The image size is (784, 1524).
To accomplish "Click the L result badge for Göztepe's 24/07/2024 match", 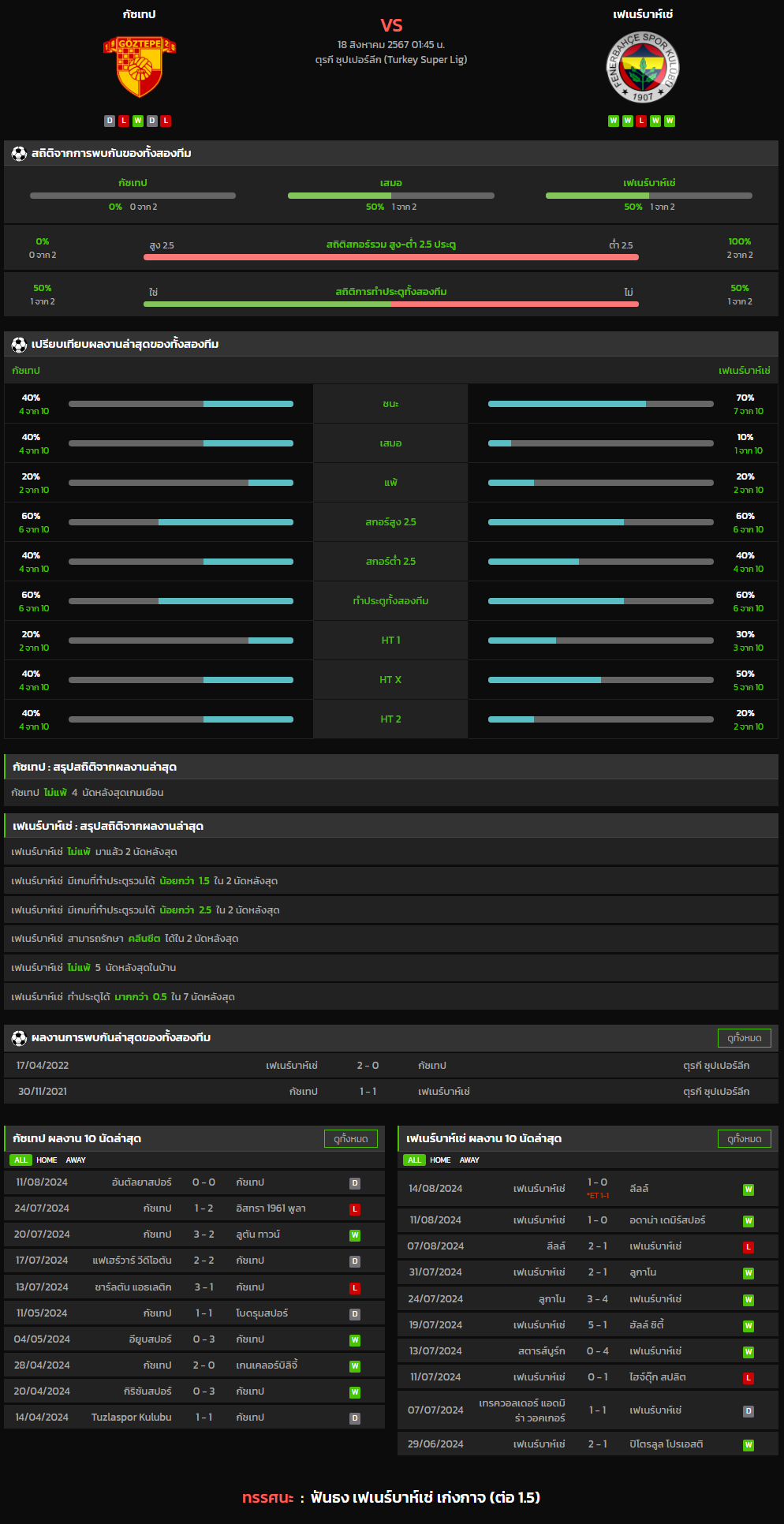I will 355,1209.
